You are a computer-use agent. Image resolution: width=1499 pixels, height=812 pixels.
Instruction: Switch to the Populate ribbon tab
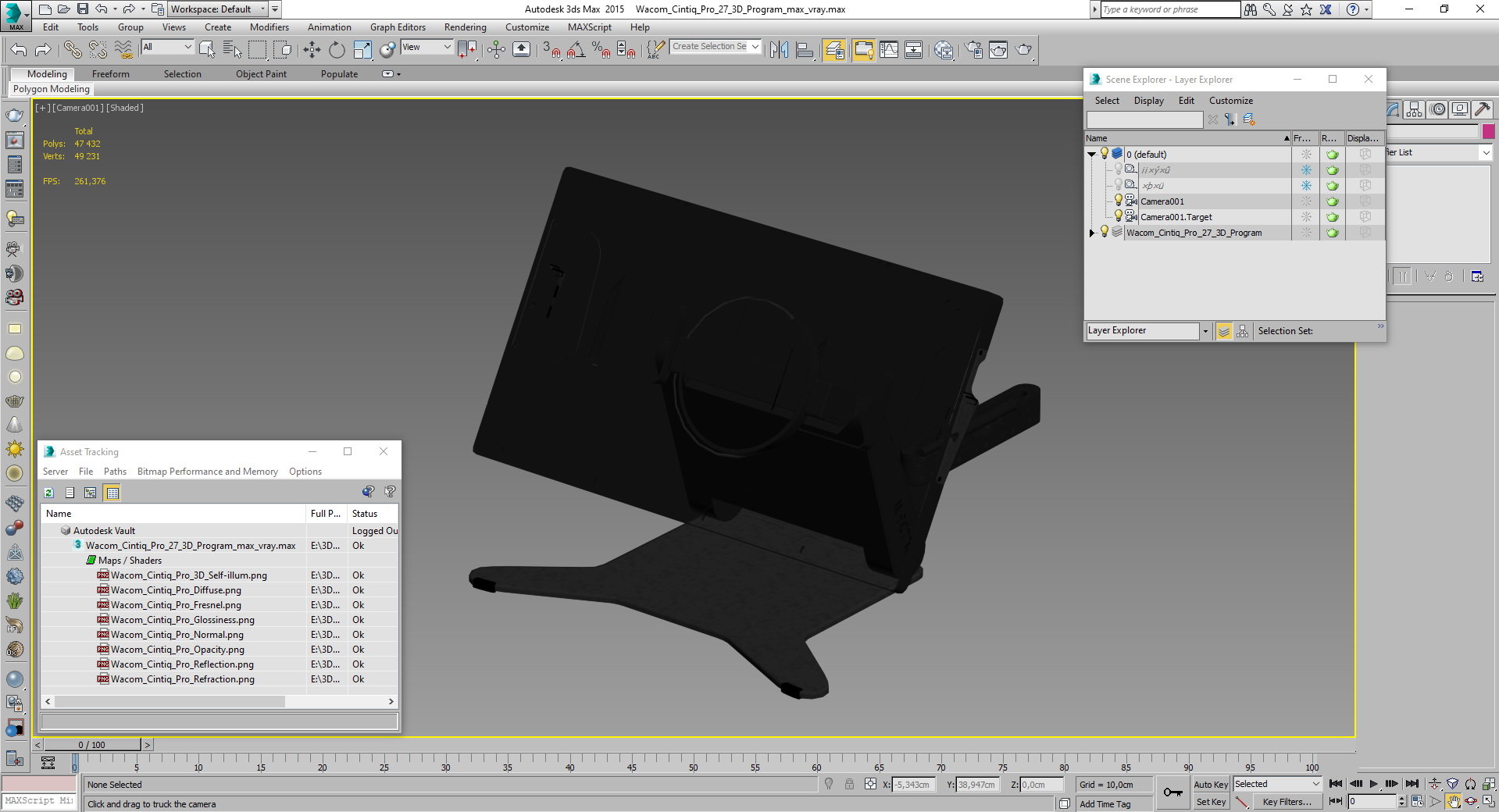click(340, 74)
